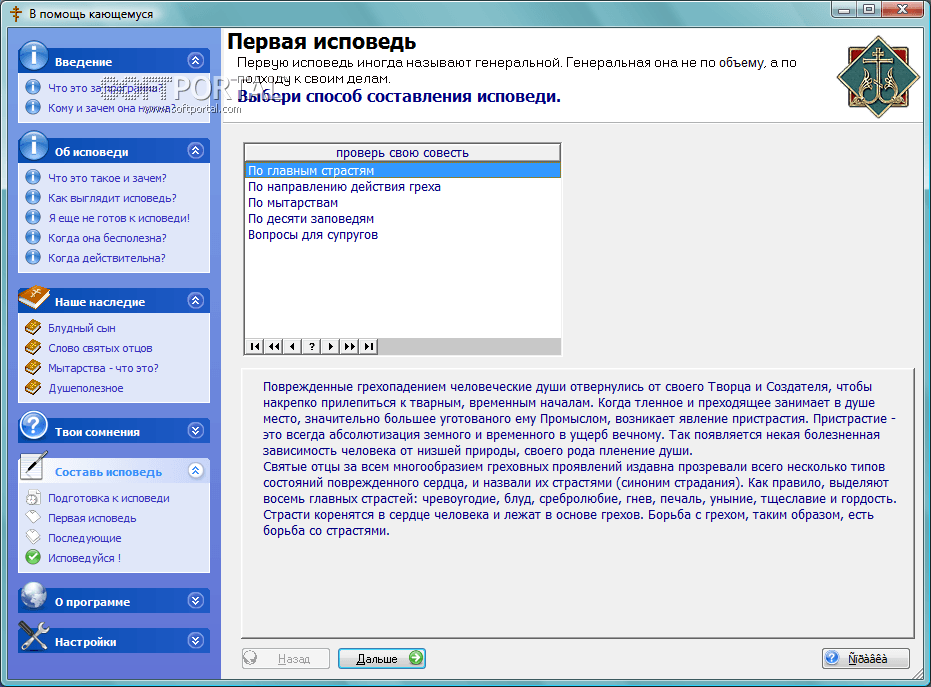This screenshot has height=687, width=931.
Task: Click info icon beside Что это такое и зачем
Action: pos(33,178)
